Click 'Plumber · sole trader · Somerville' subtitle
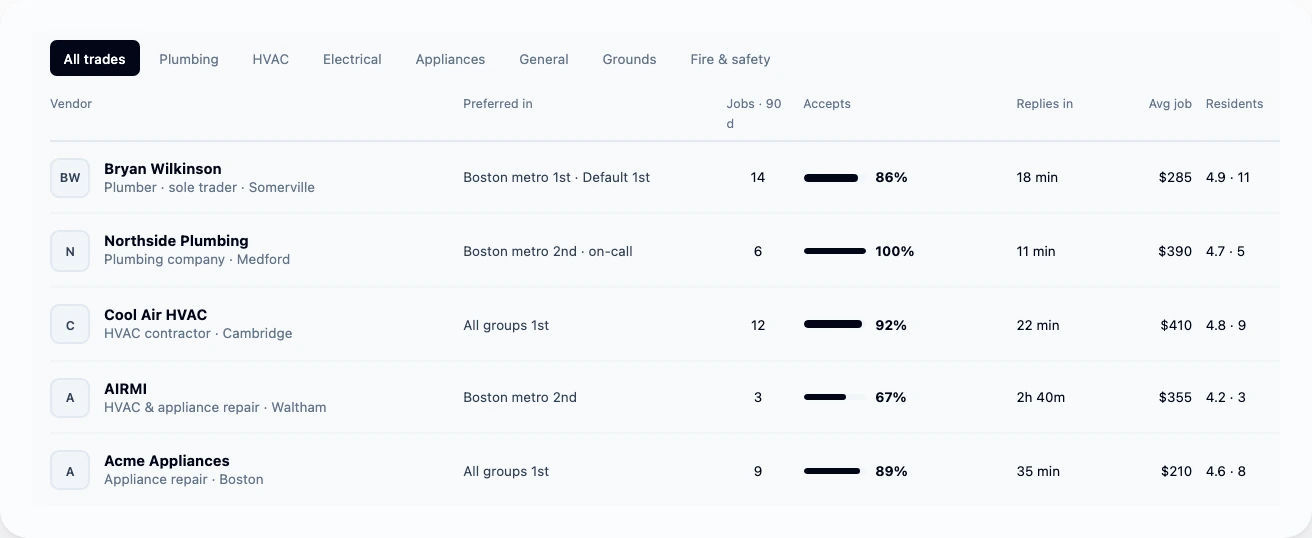 point(209,188)
